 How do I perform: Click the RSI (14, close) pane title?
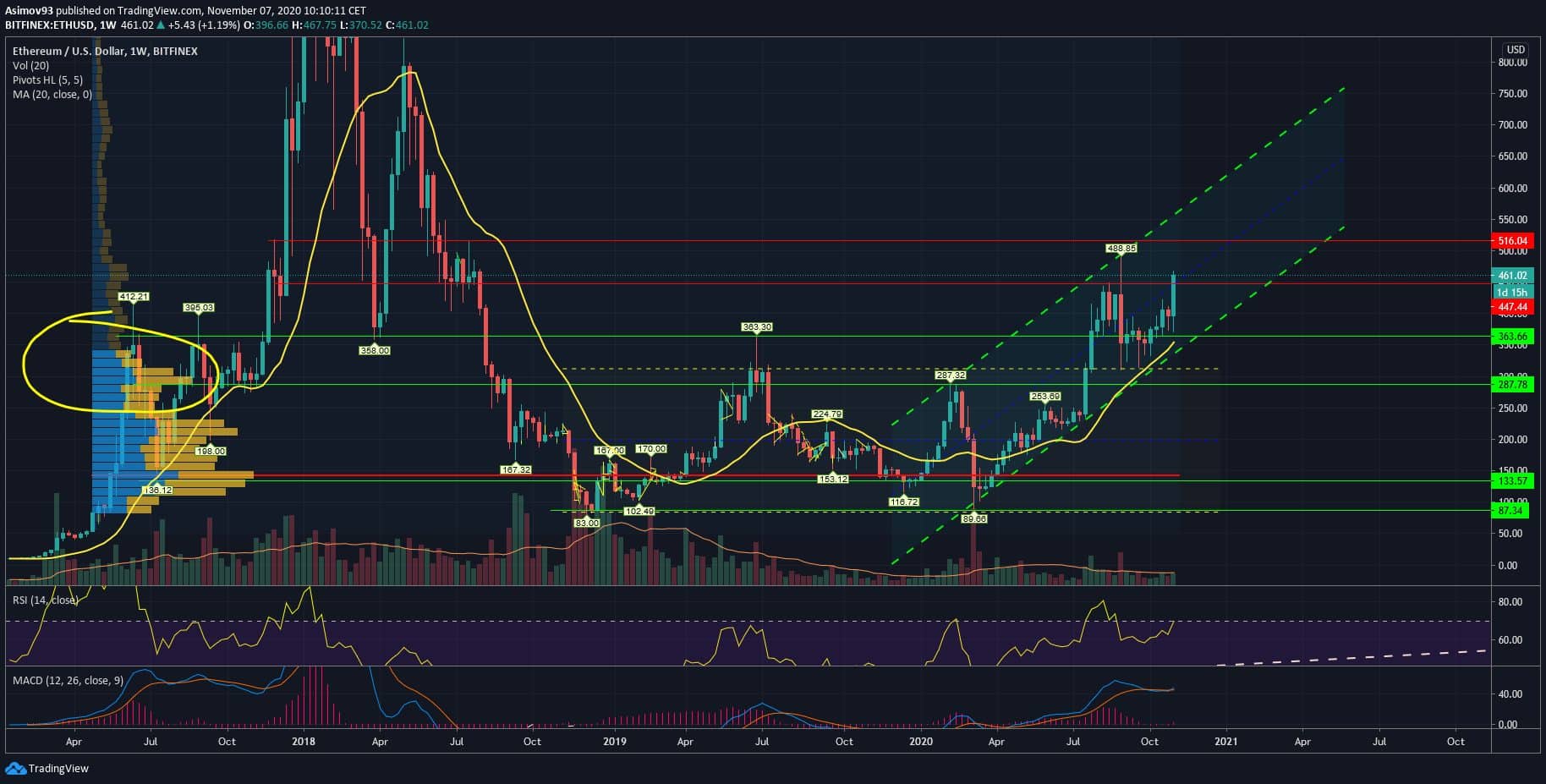[45, 600]
